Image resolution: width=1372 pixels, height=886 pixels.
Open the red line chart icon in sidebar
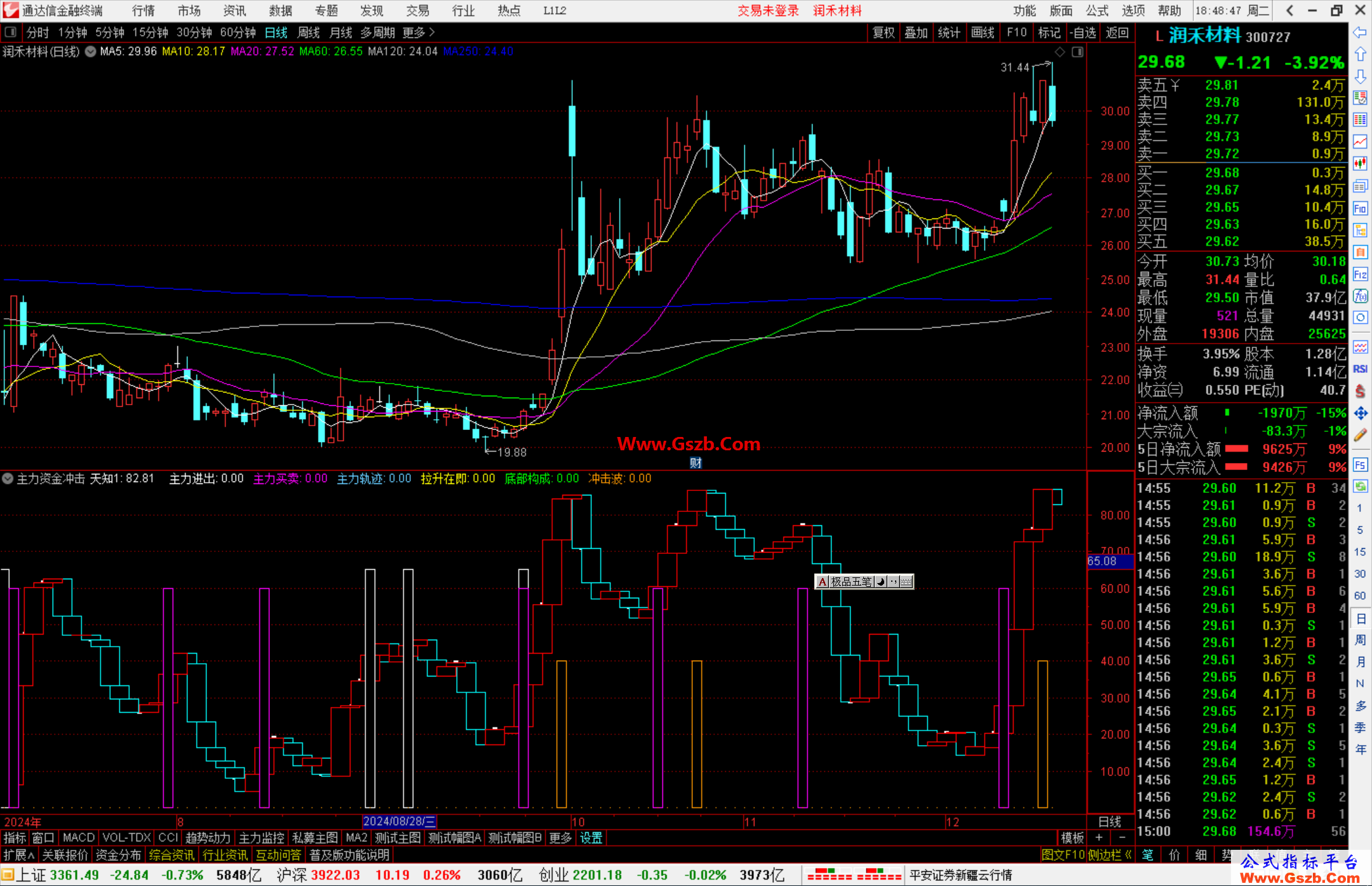pos(1360,142)
